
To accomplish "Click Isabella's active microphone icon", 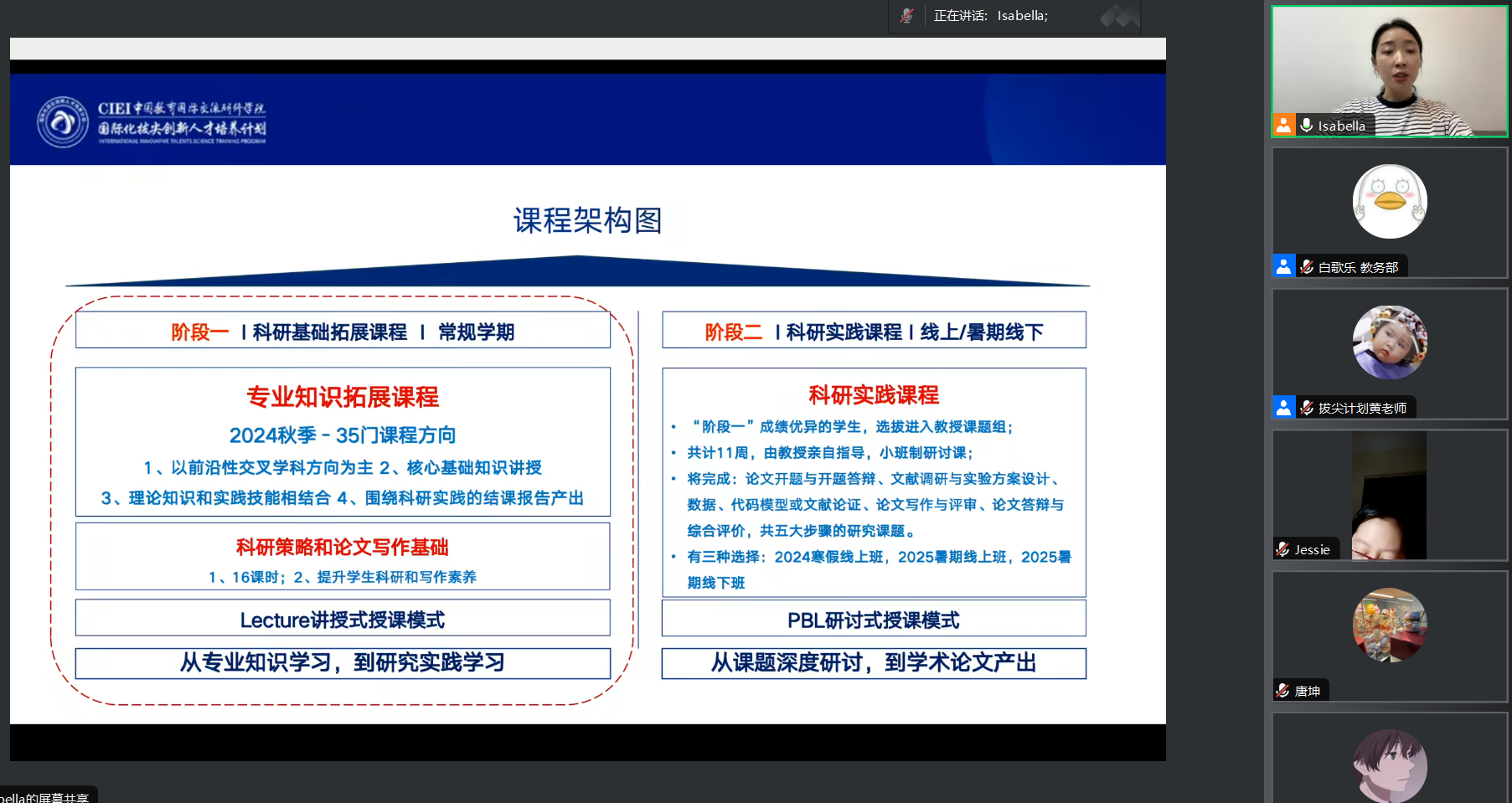I will click(1306, 126).
